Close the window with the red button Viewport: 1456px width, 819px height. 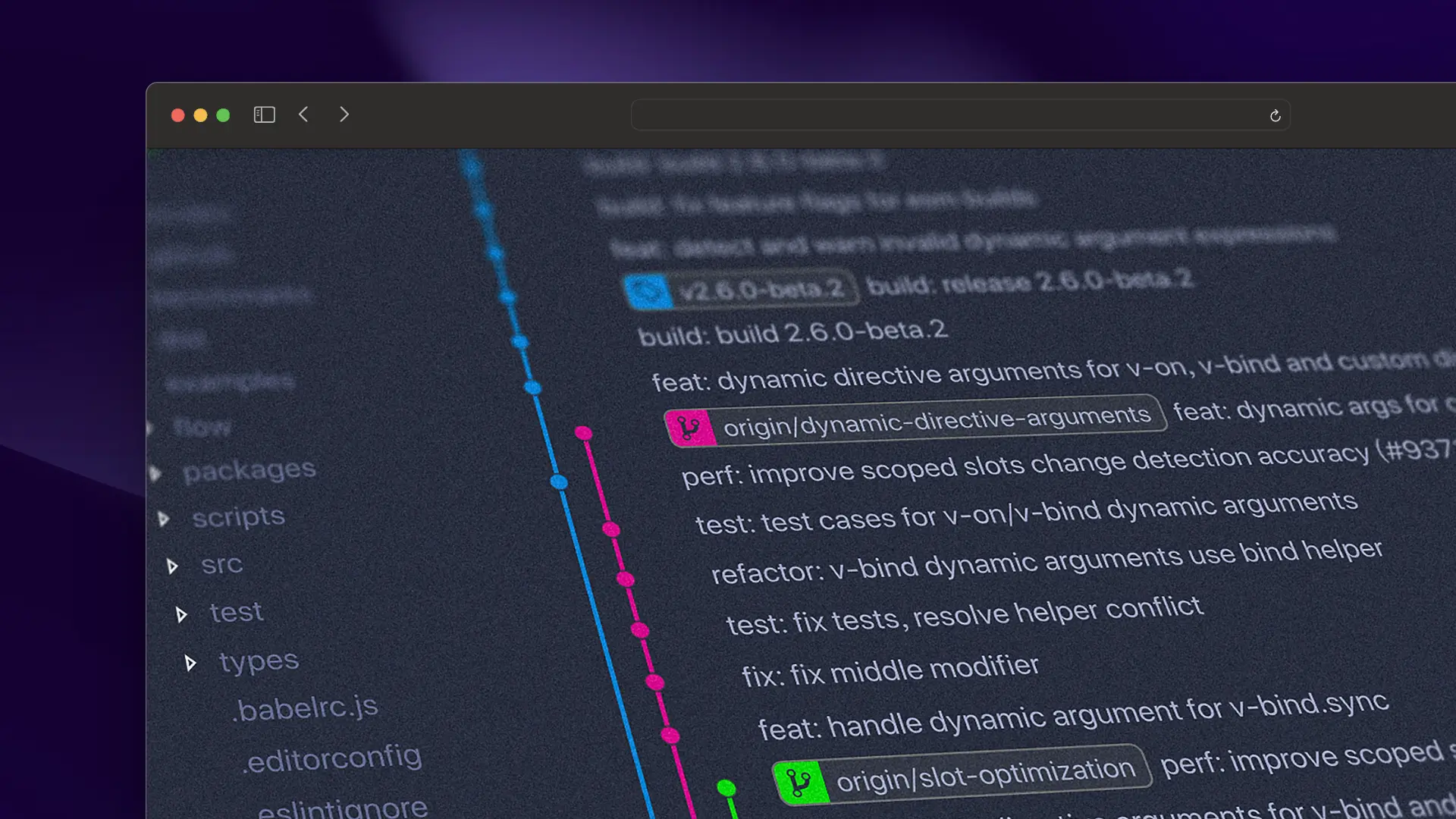pos(177,115)
